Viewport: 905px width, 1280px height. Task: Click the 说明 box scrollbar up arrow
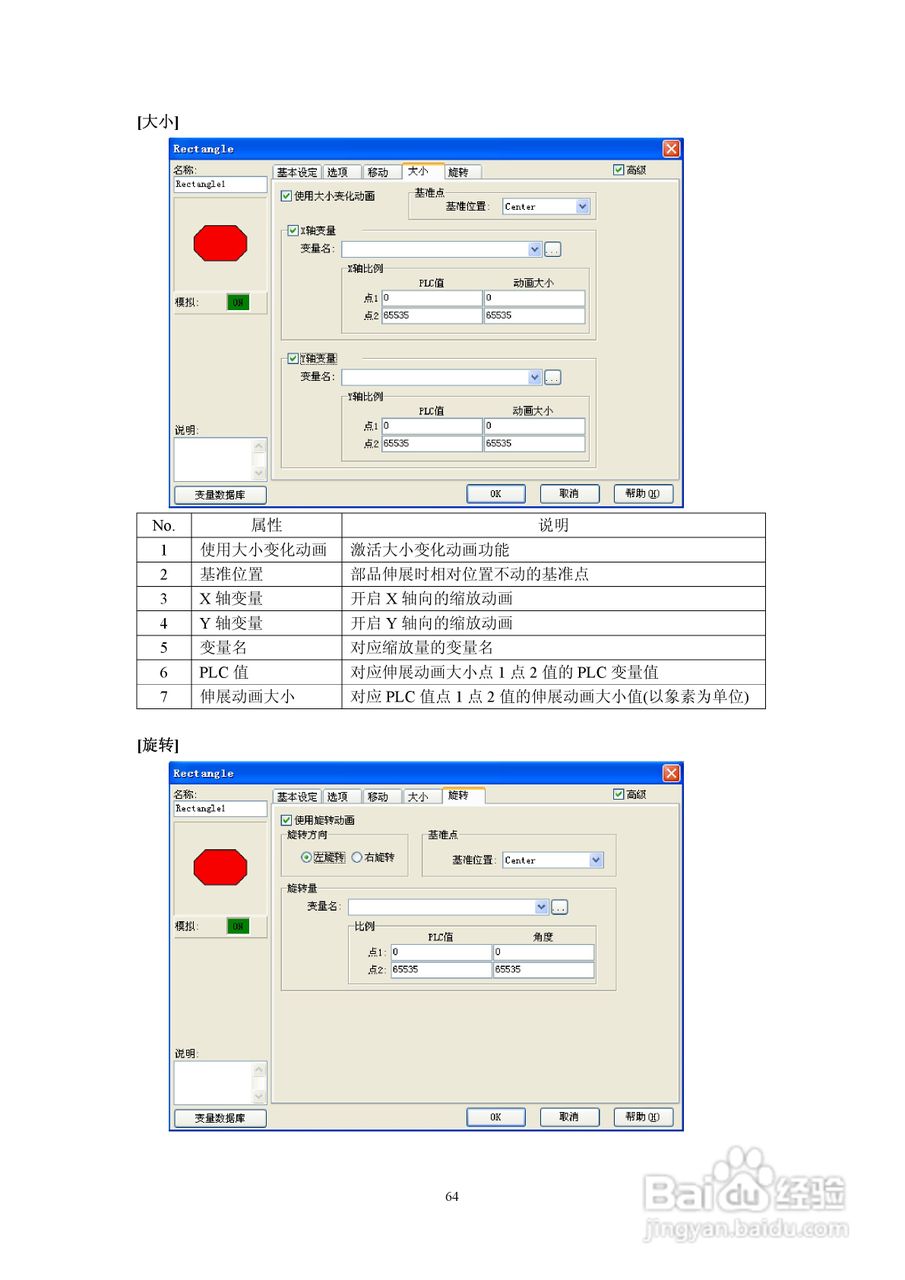(258, 446)
